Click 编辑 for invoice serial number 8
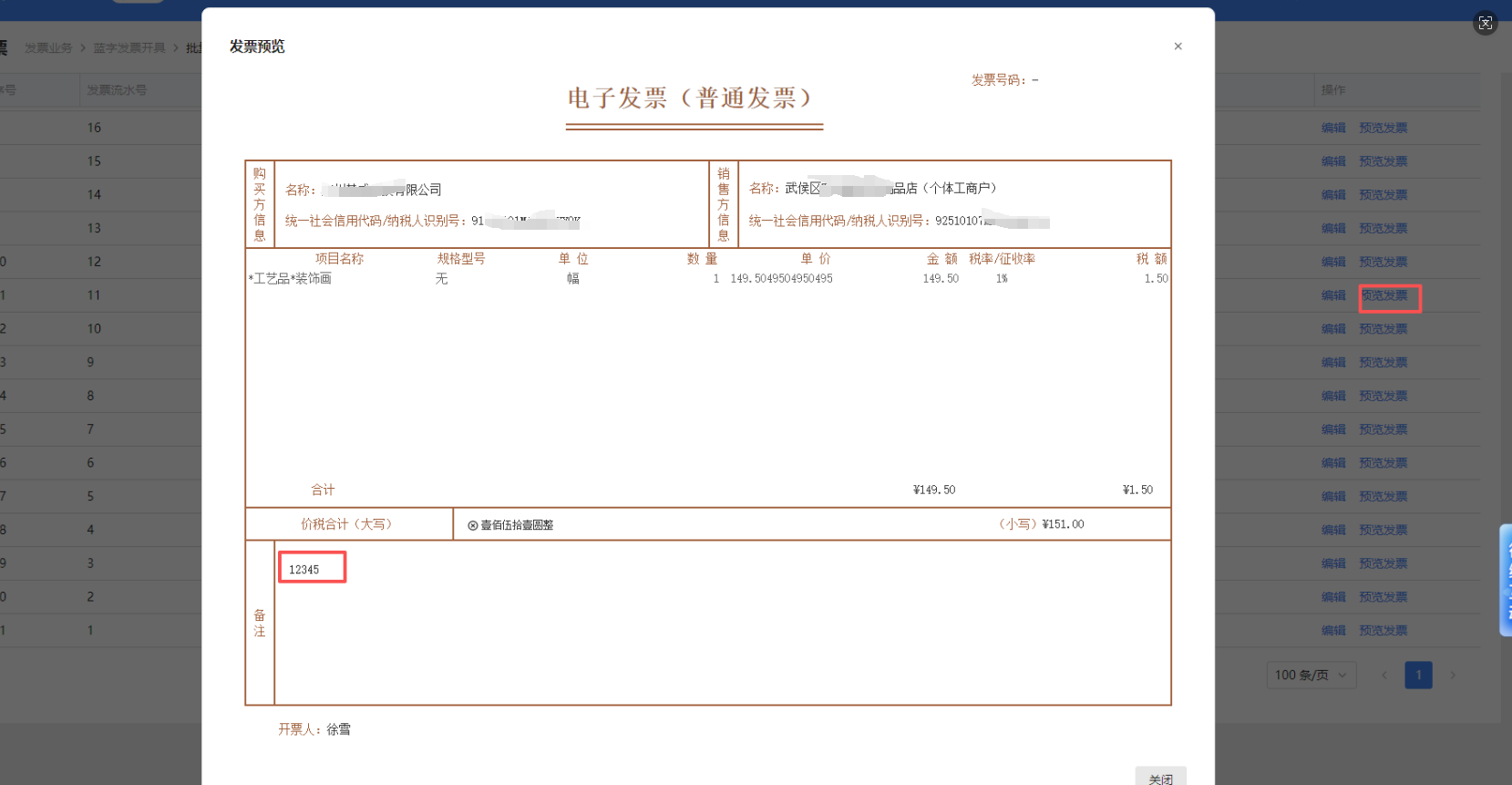1512x785 pixels. (x=1333, y=397)
